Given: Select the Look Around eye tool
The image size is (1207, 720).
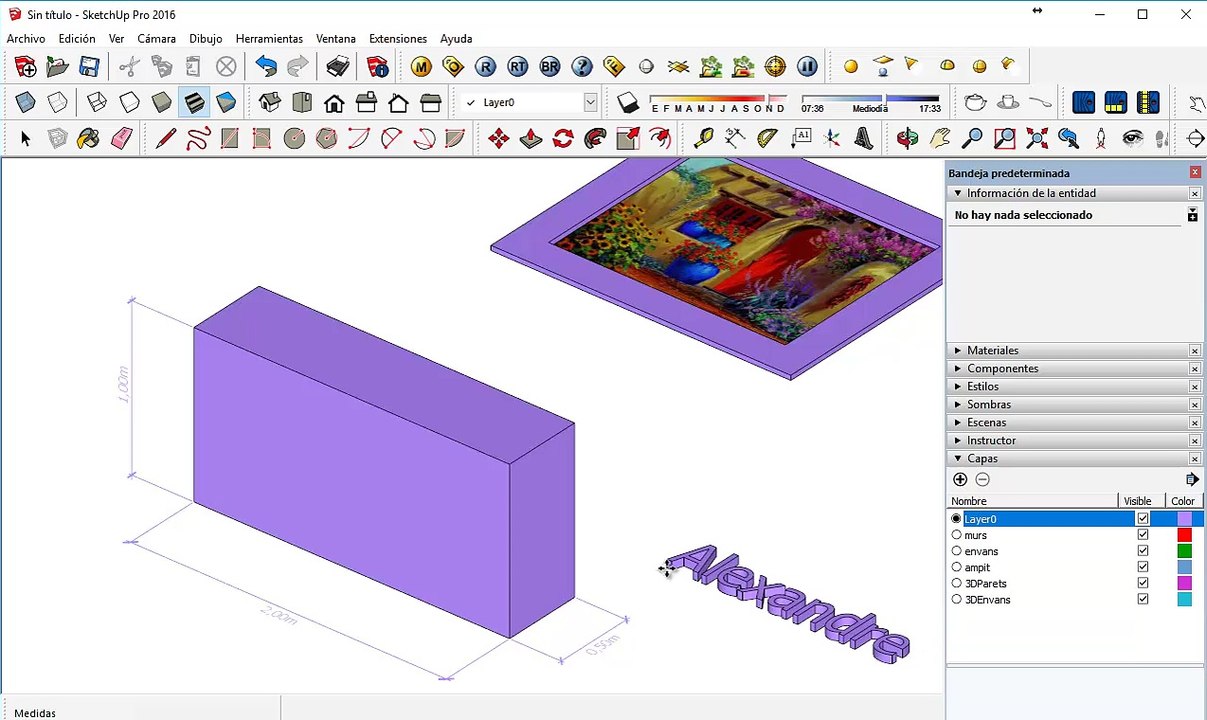Looking at the screenshot, I should tap(1132, 138).
